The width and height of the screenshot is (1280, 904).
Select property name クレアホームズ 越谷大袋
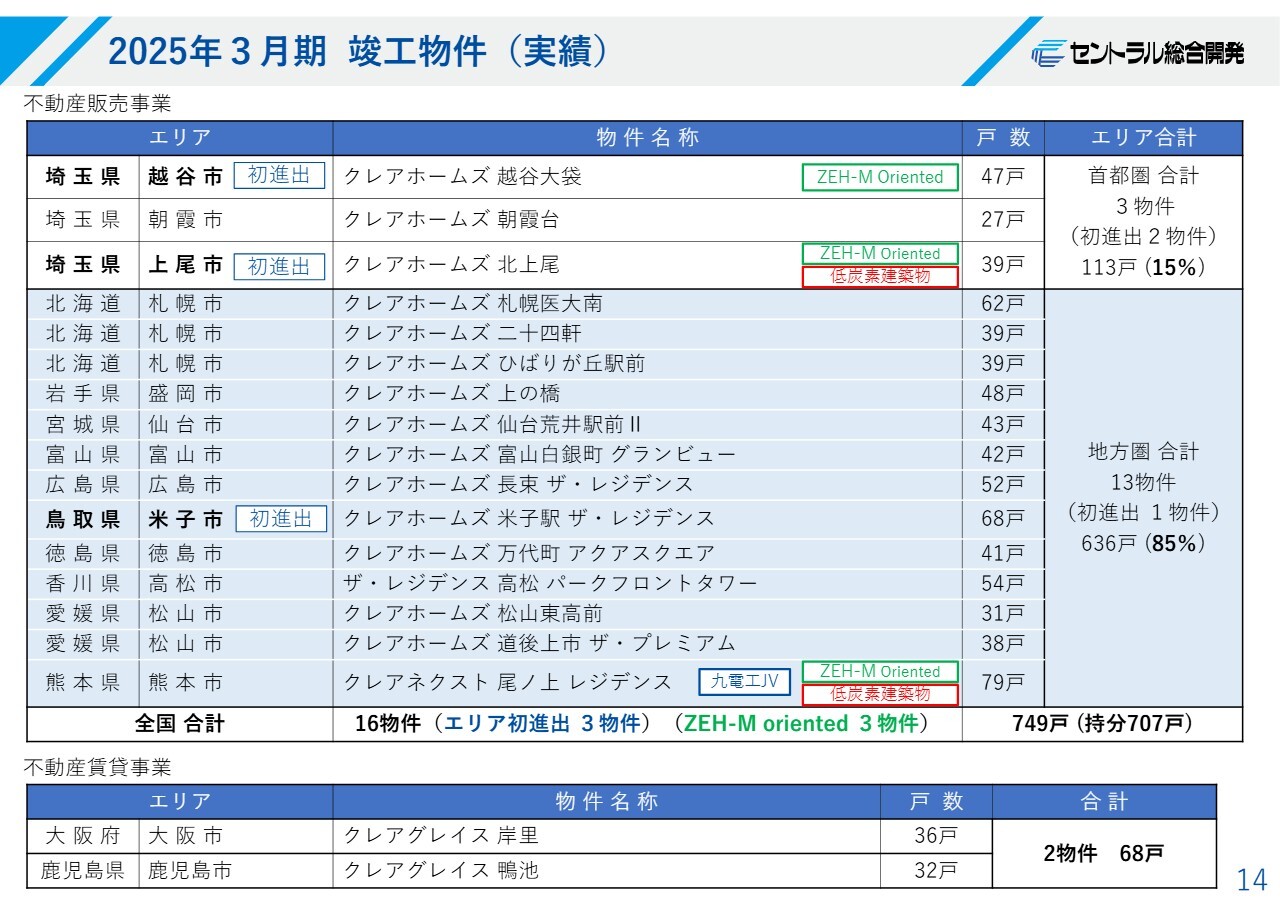462,177
